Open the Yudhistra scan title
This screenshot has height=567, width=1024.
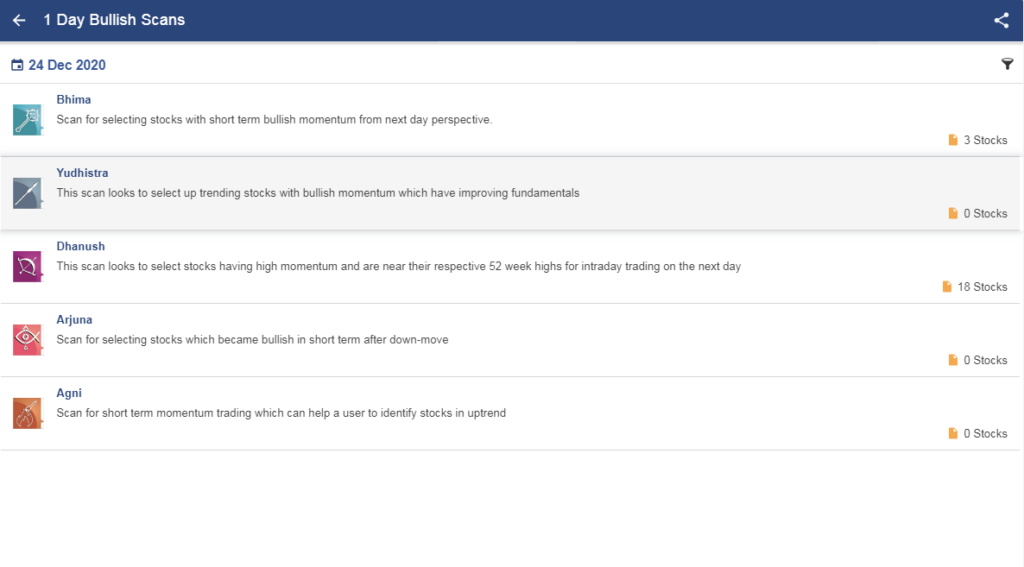(x=82, y=173)
